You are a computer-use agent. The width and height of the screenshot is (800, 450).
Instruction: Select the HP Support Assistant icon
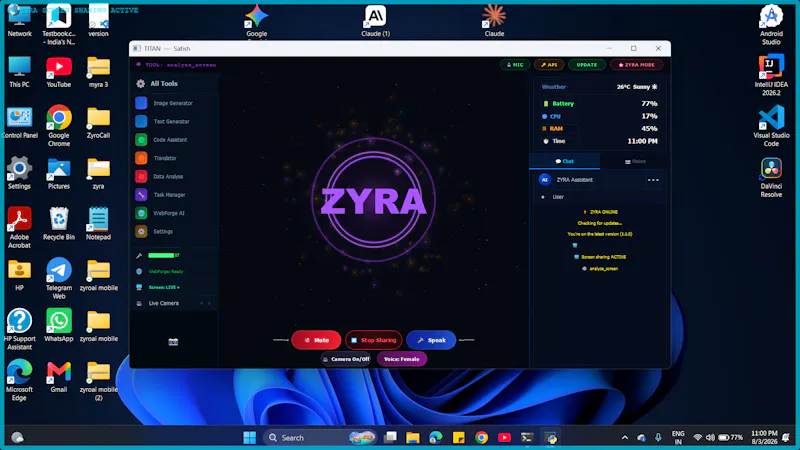[19, 329]
